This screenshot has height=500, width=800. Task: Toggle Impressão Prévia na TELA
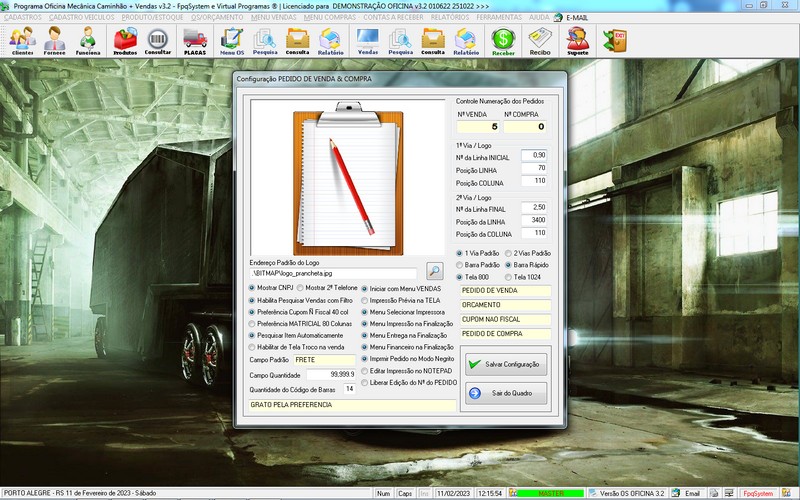(365, 299)
